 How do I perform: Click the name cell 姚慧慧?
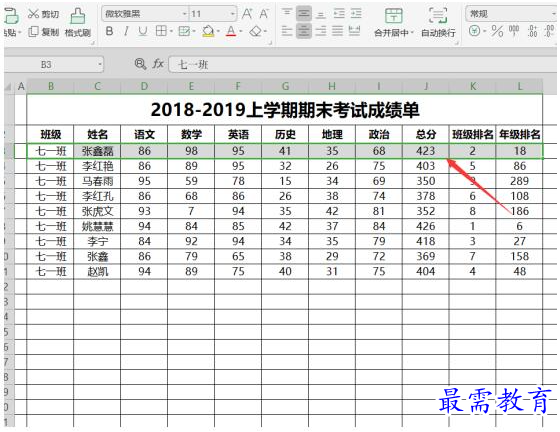coord(97,226)
